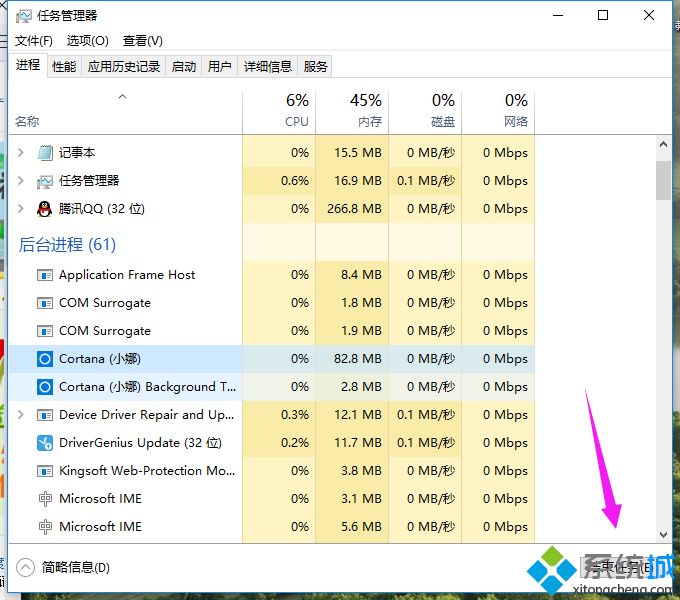Viewport: 680px width, 600px height.
Task: Select the Application Frame Host row name
Action: [x=127, y=275]
